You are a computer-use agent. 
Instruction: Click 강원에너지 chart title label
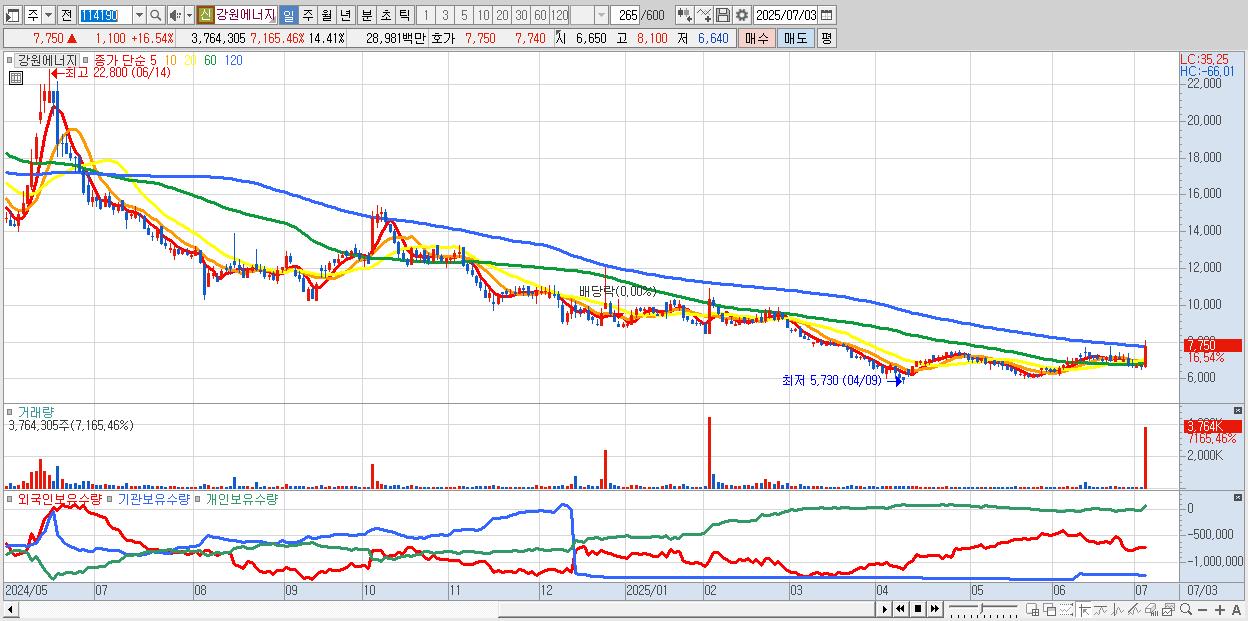coord(47,60)
